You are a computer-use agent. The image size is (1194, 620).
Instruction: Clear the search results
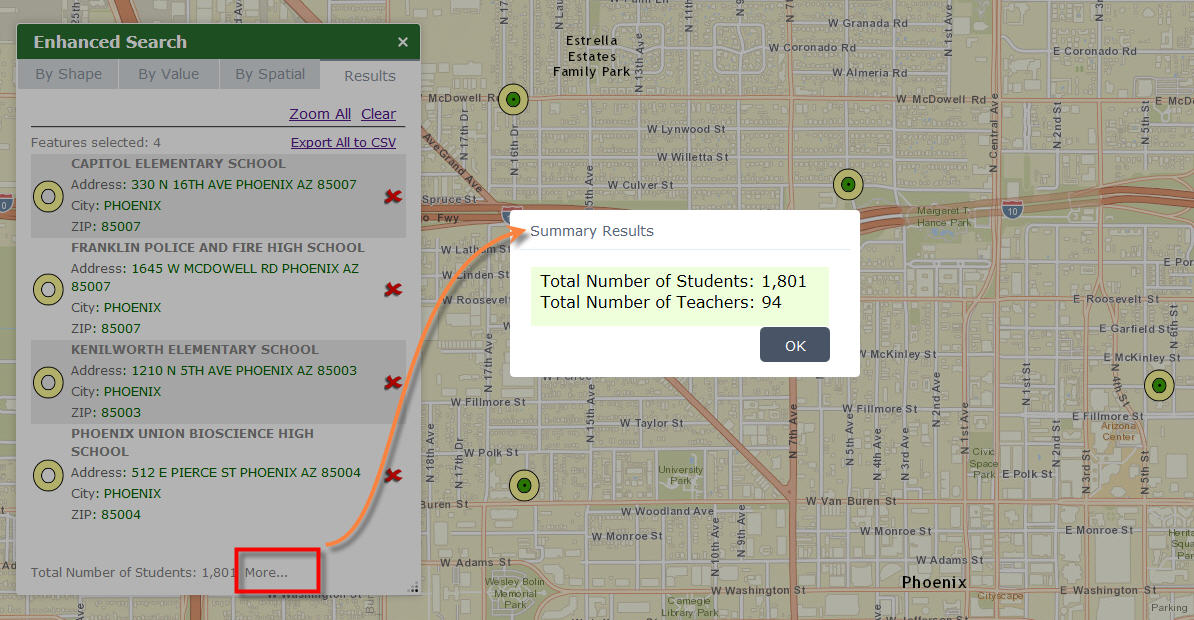(x=378, y=113)
